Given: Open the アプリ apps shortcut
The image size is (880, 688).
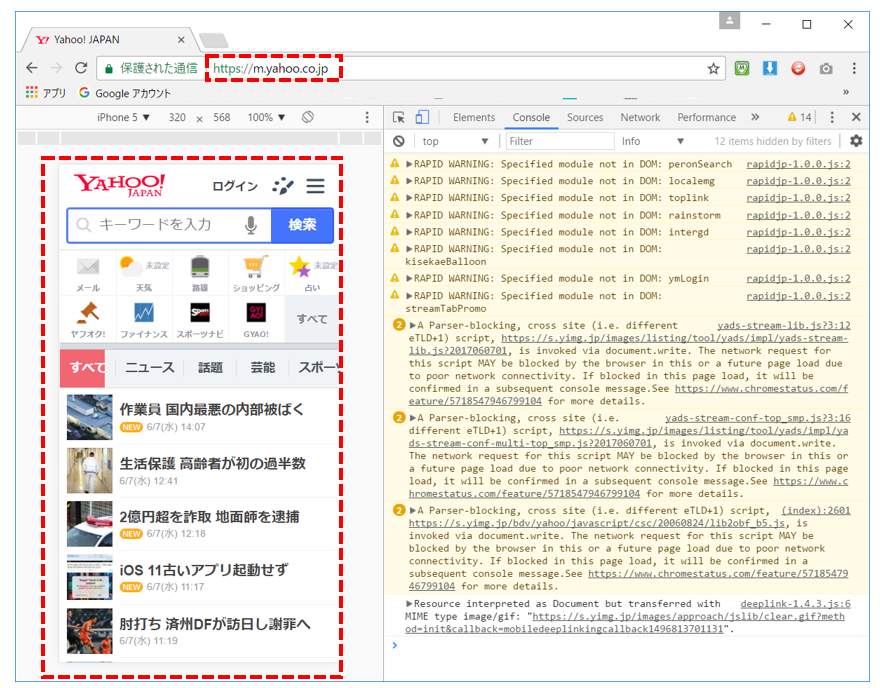Looking at the screenshot, I should pyautogui.click(x=46, y=93).
